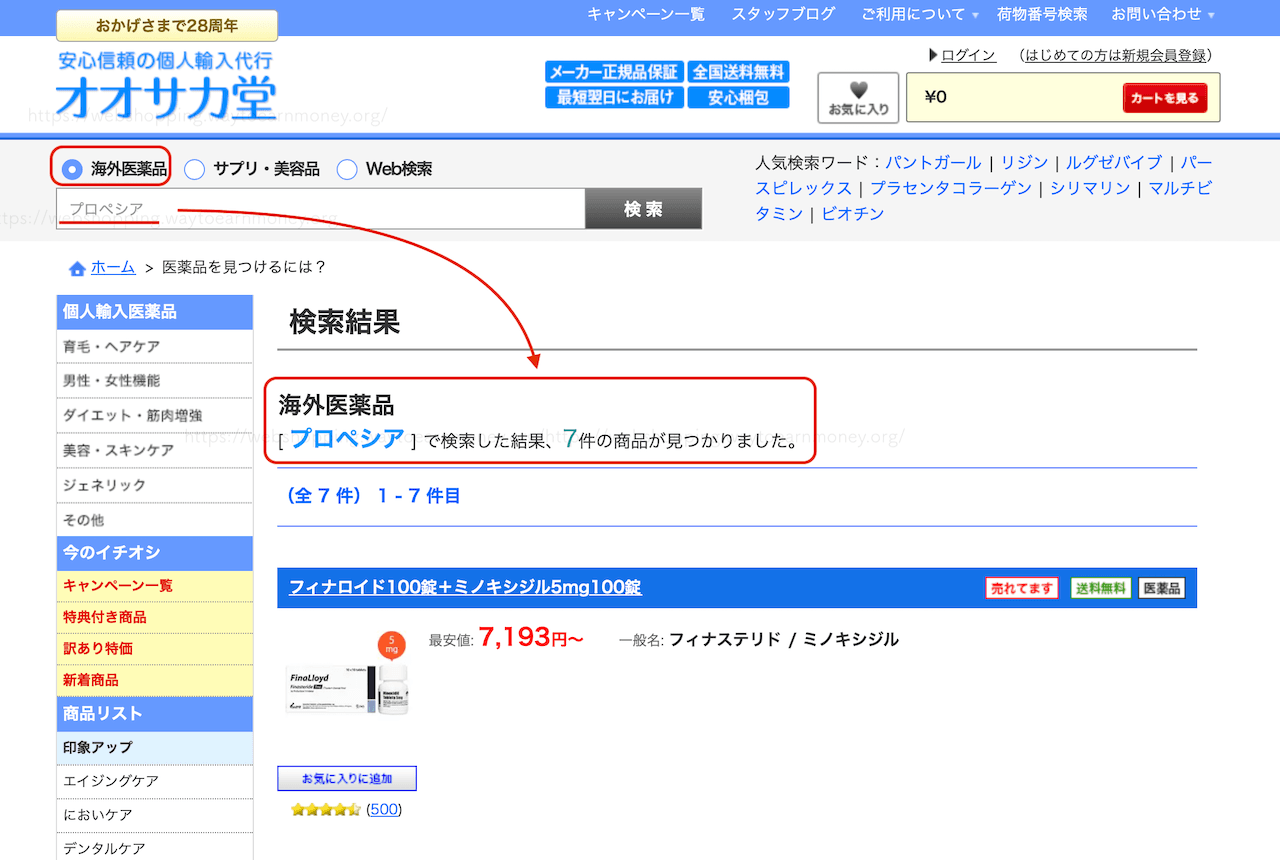Select the Web検索 radio button
Viewport: 1280px width, 860px height.
pos(346,169)
